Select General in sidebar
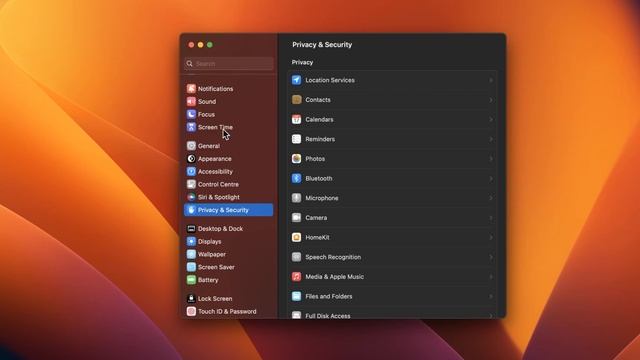Viewport: 640px width, 360px height. (229, 146)
